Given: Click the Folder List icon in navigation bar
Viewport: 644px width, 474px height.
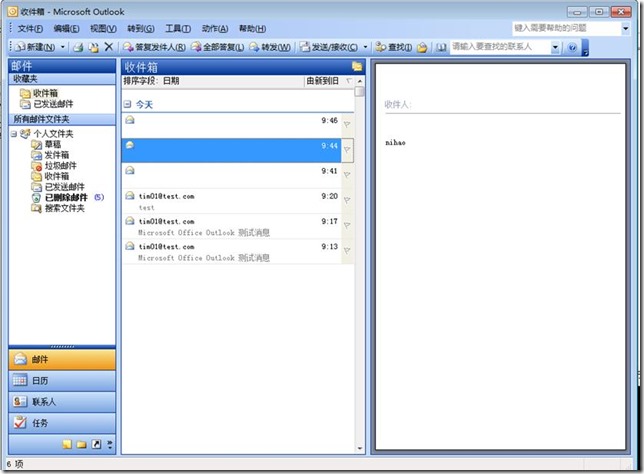Looking at the screenshot, I should pyautogui.click(x=81, y=444).
